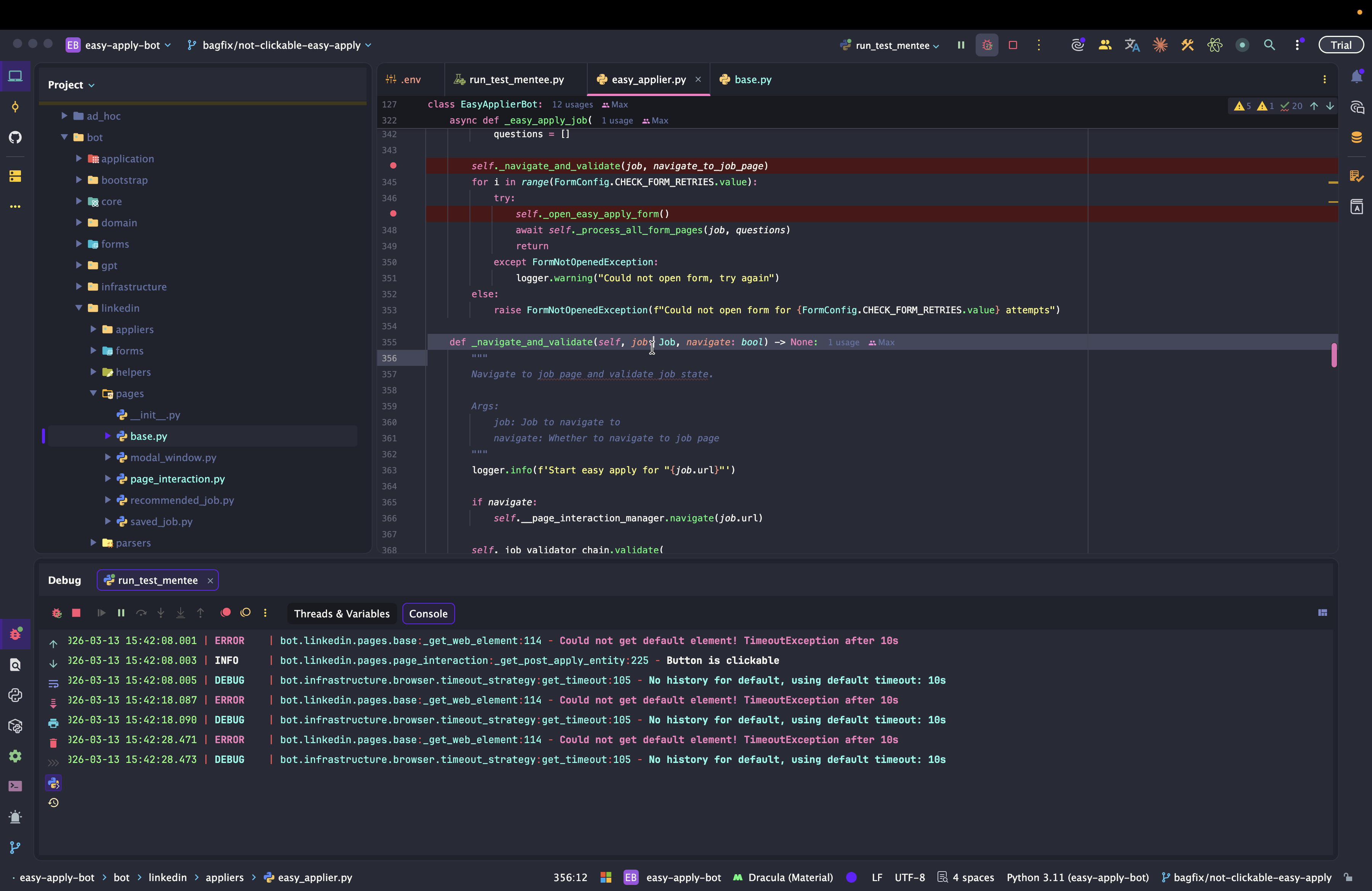Switch to Threads & Variables tab
Screen dimensions: 1372x891
341,614
